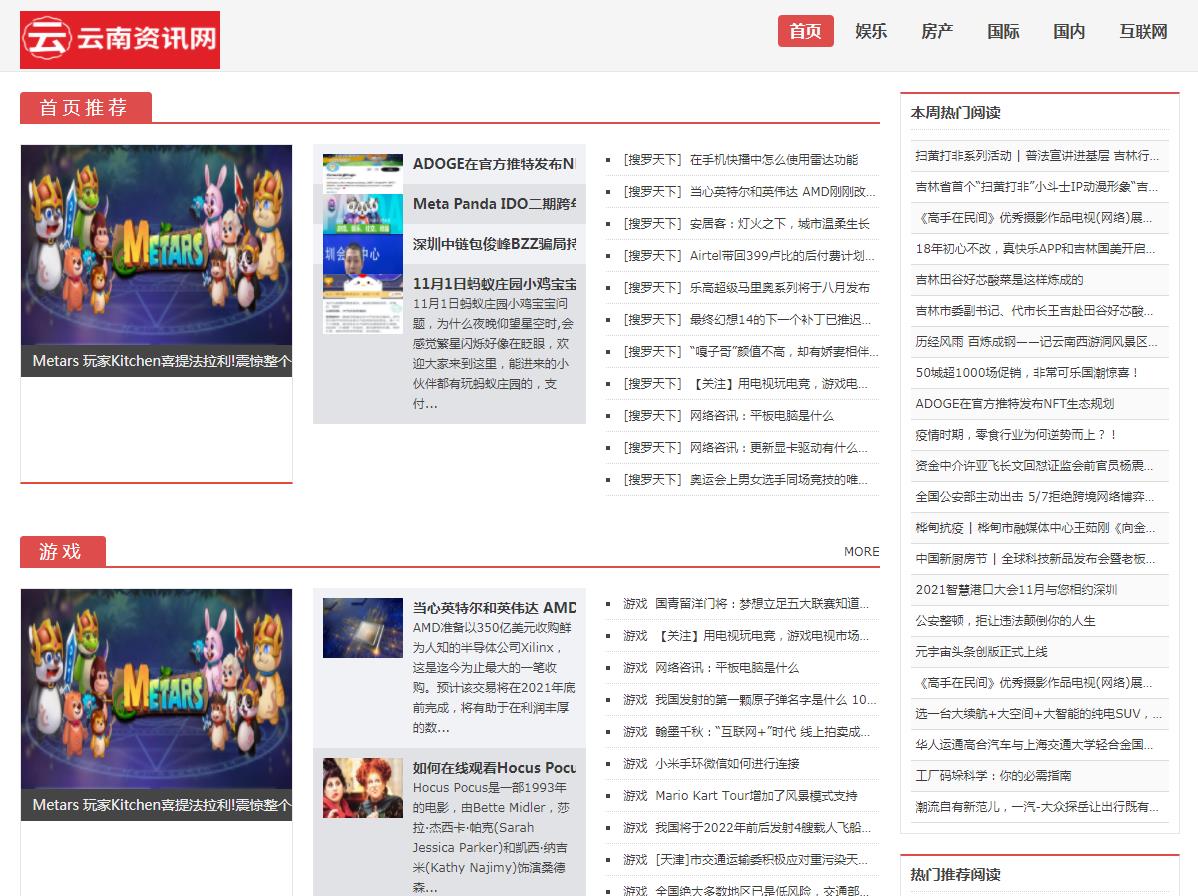The image size is (1198, 896).
Task: Open the Meta Panda IDO thumbnail image
Action: [x=363, y=214]
